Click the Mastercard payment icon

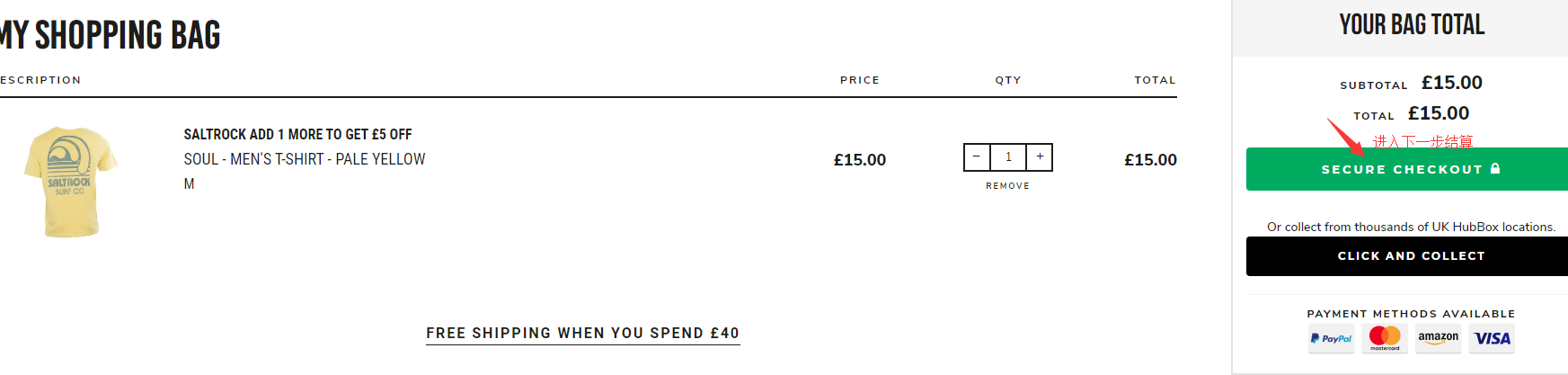click(x=1385, y=338)
